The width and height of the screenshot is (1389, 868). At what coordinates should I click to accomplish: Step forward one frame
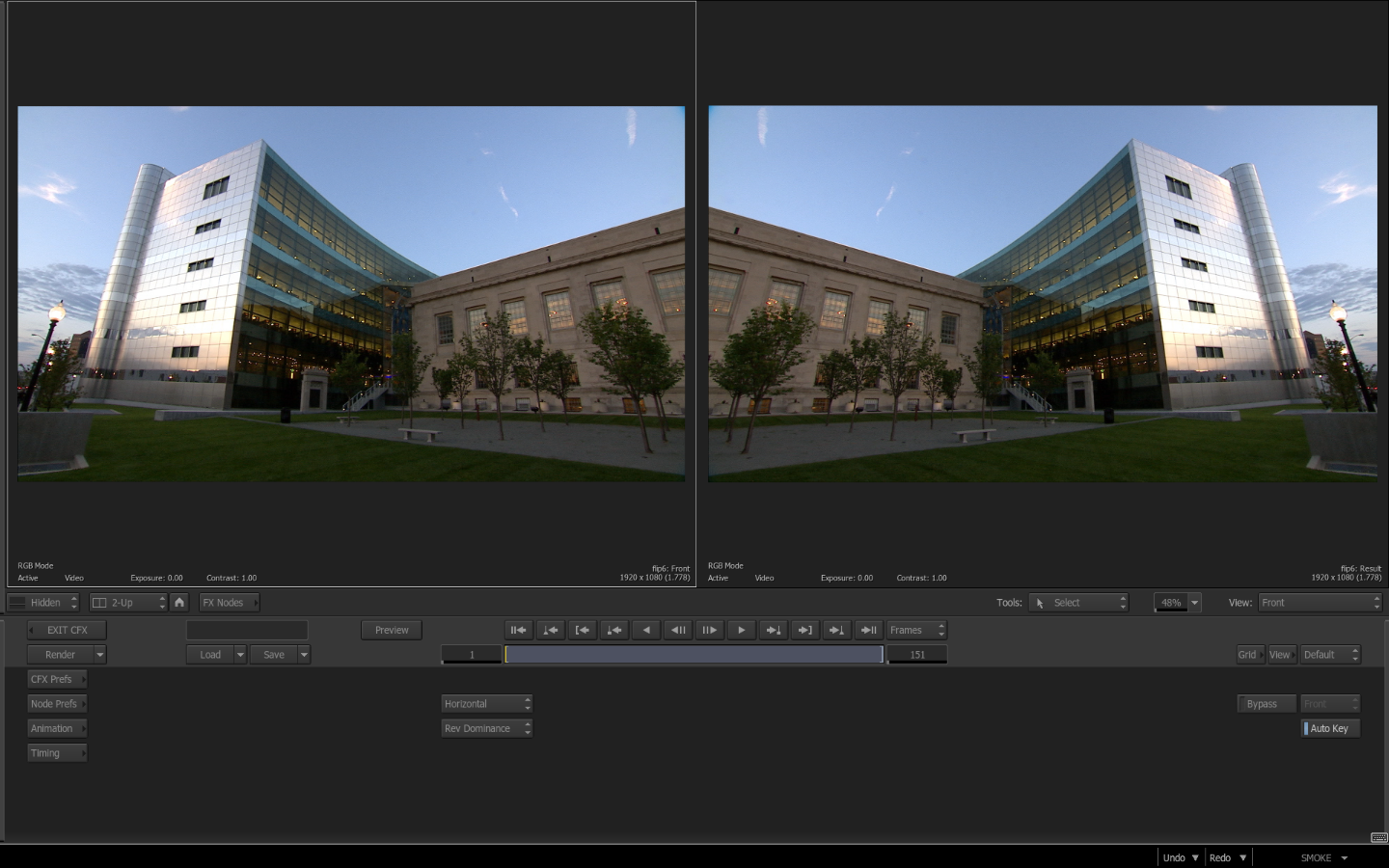pyautogui.click(x=709, y=631)
